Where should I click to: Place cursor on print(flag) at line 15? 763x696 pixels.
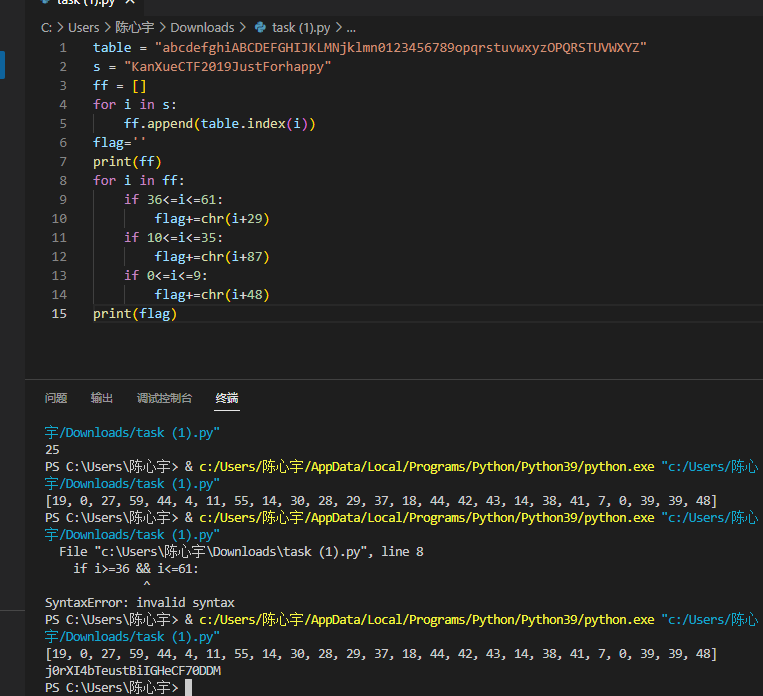(134, 314)
